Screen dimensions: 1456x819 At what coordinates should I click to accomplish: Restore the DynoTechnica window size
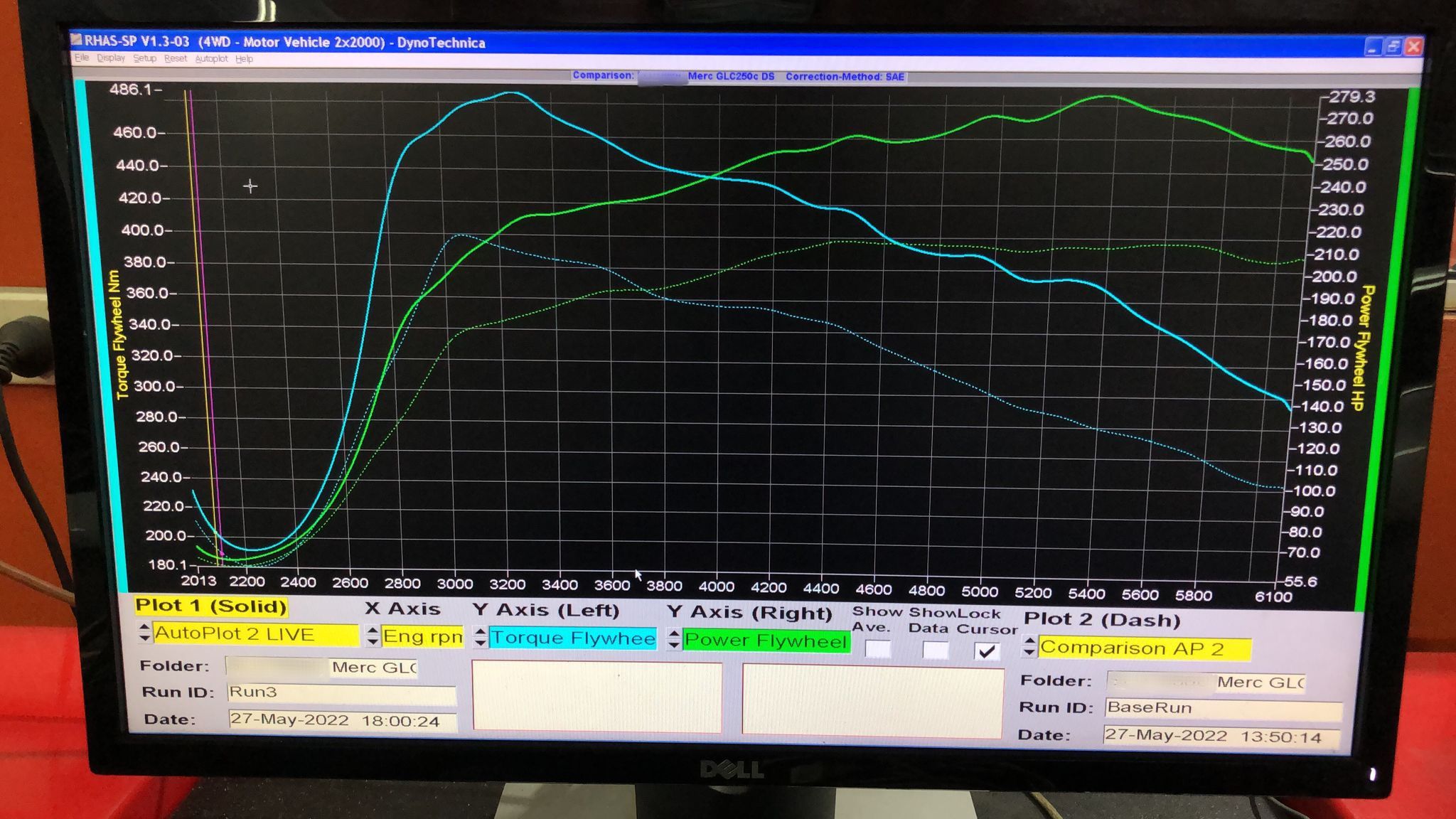pos(1393,47)
